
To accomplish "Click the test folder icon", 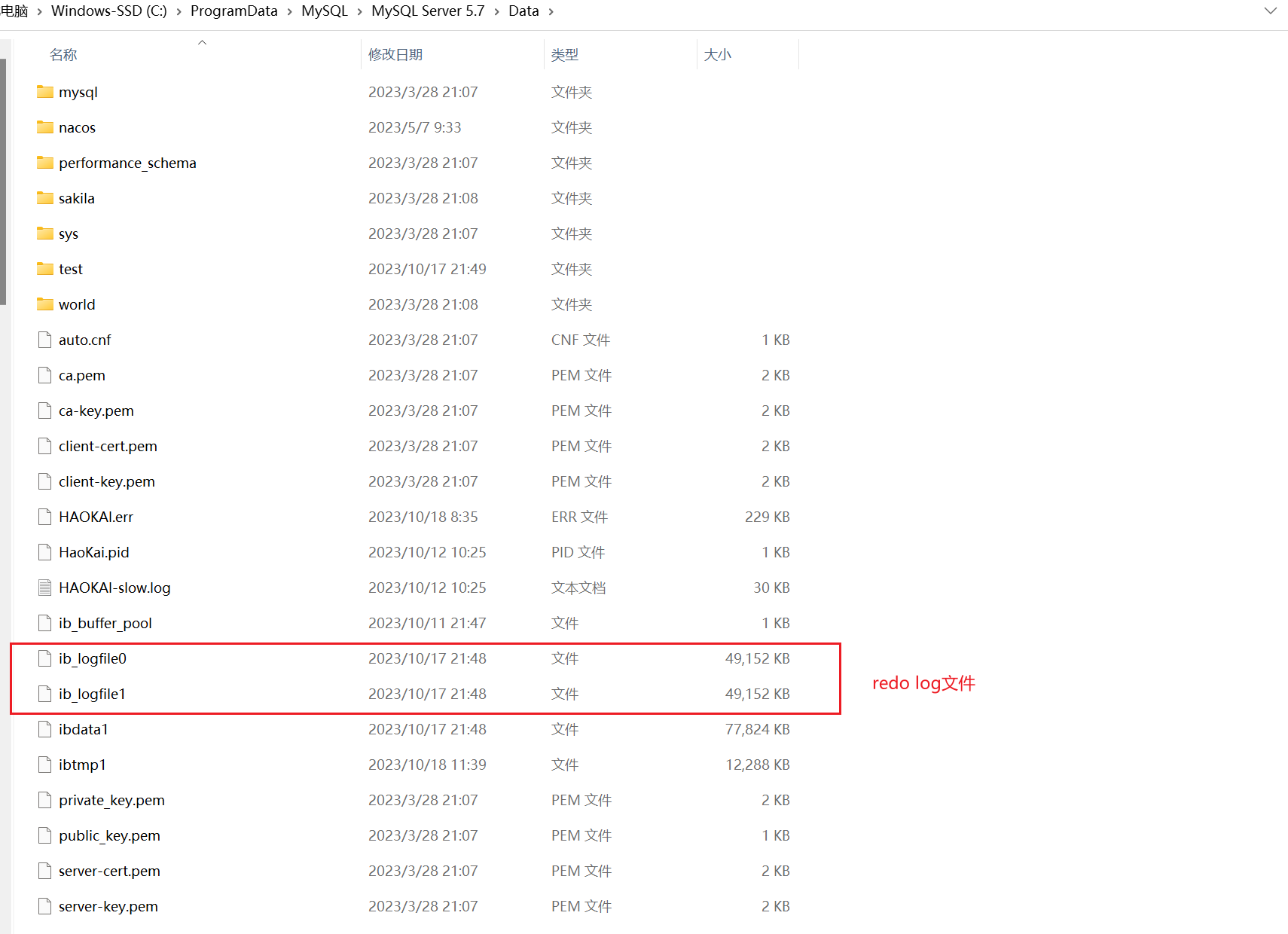I will point(45,269).
